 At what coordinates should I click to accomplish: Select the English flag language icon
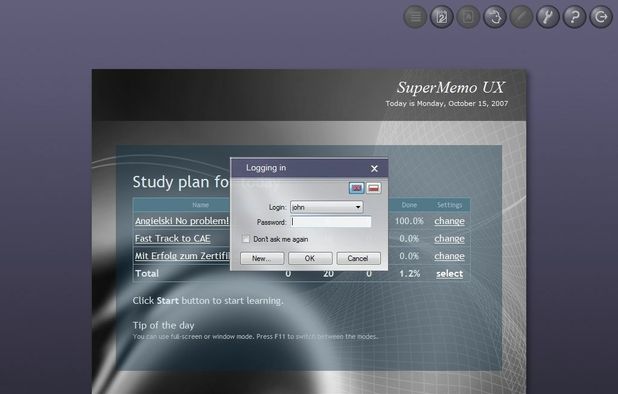tap(357, 188)
